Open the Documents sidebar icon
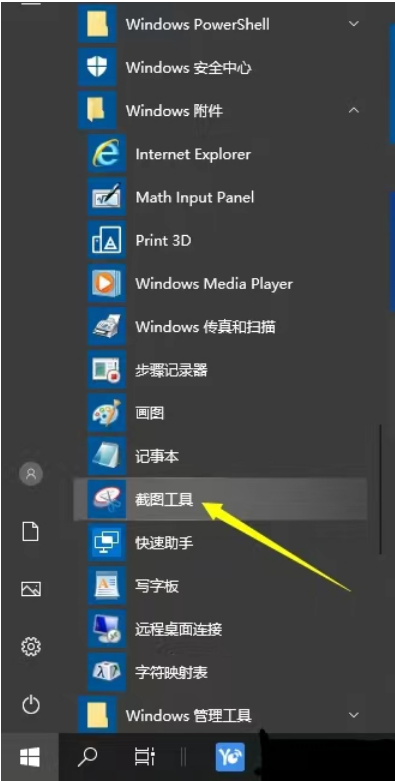The width and height of the screenshot is (395, 781). pos(31,531)
